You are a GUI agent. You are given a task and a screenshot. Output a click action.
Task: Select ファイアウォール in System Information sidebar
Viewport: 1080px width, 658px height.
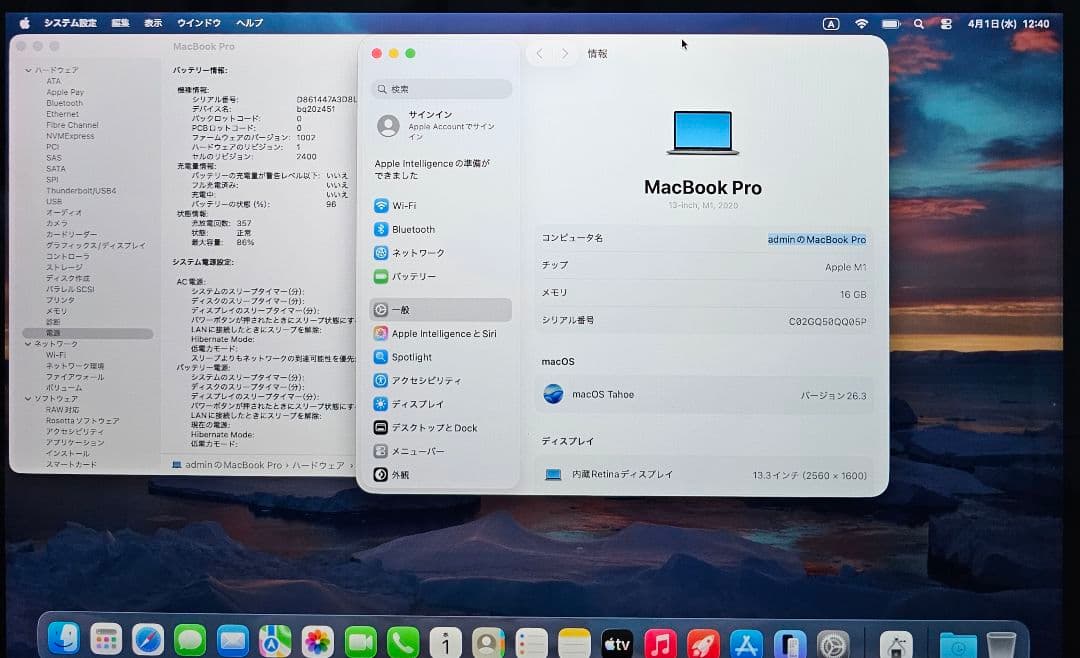point(75,377)
